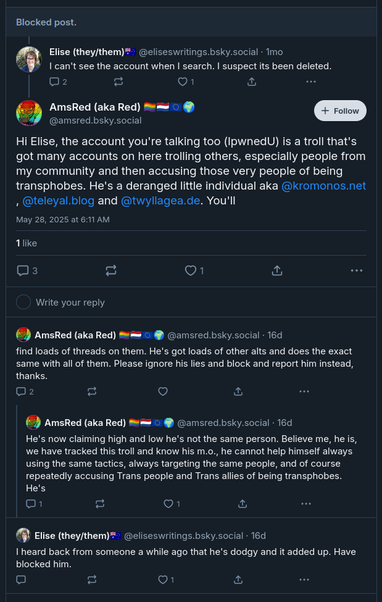Viewport: 382px width, 602px height.
Task: Share AmsRed's main post
Action: 277,271
